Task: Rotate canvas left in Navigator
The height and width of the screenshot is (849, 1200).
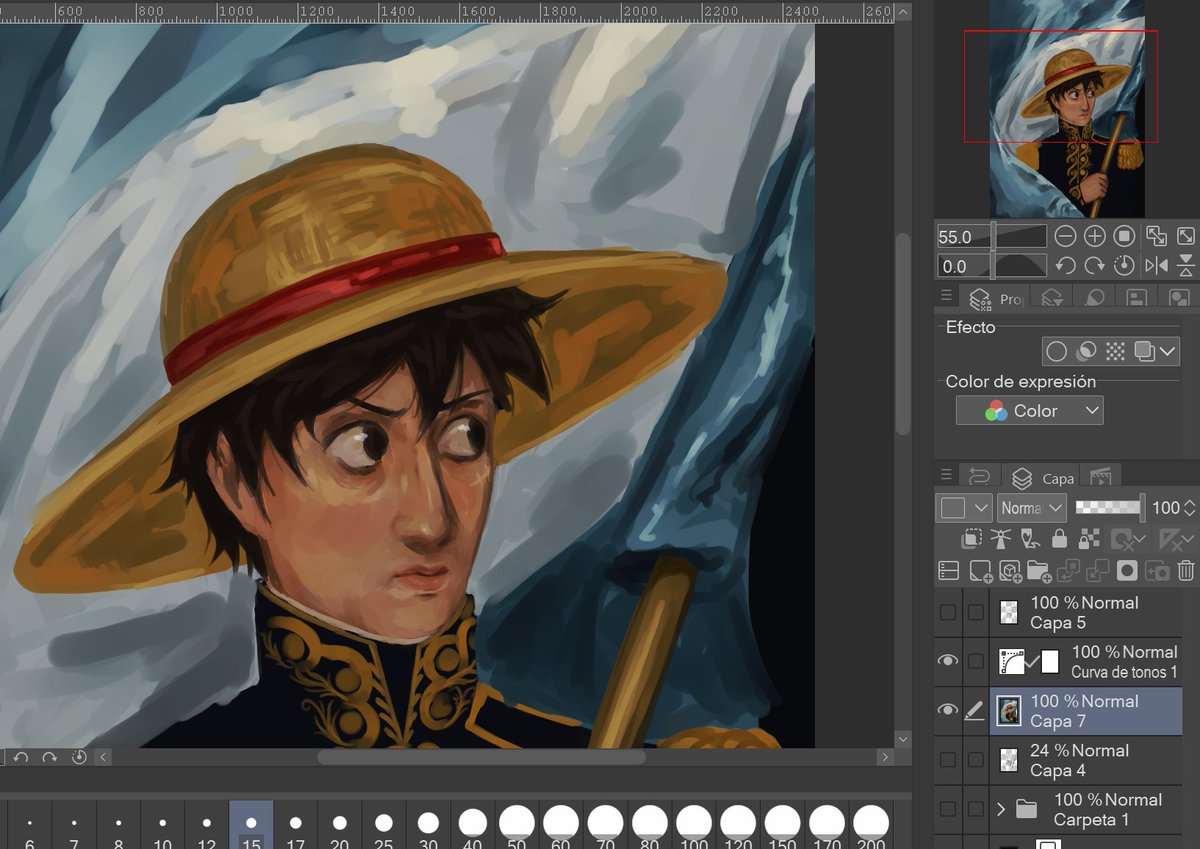Action: [x=1065, y=266]
